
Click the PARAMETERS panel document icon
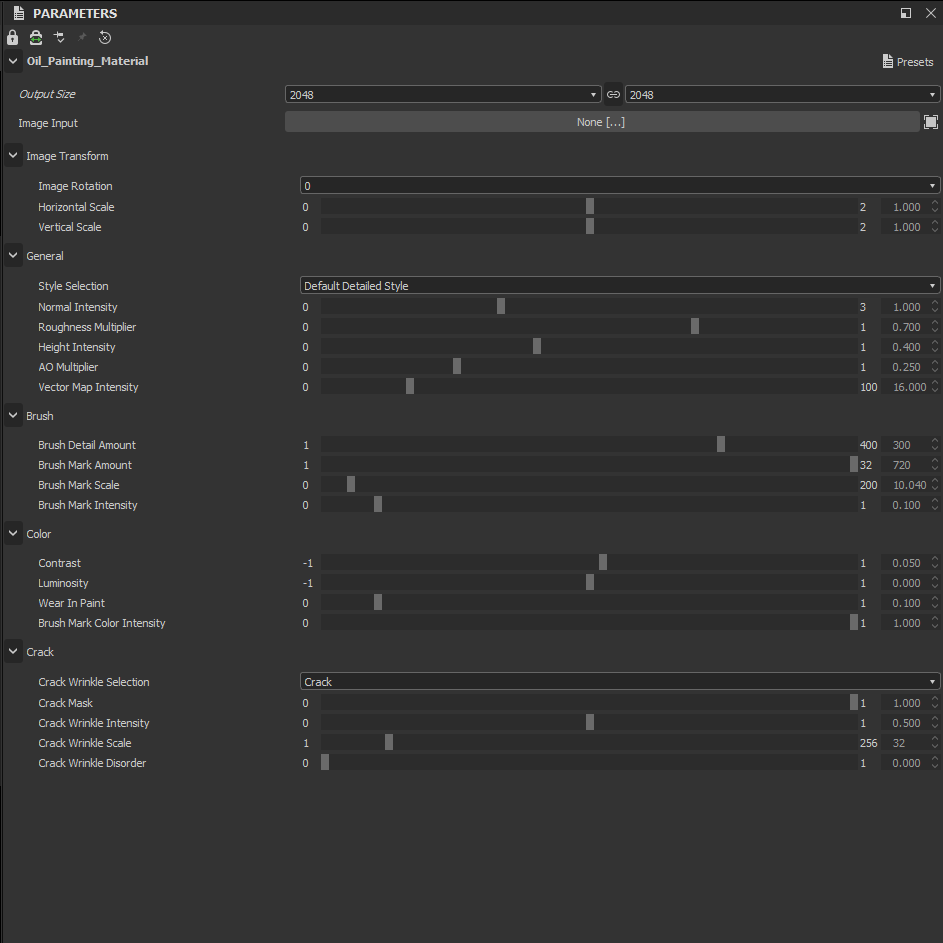[x=19, y=13]
